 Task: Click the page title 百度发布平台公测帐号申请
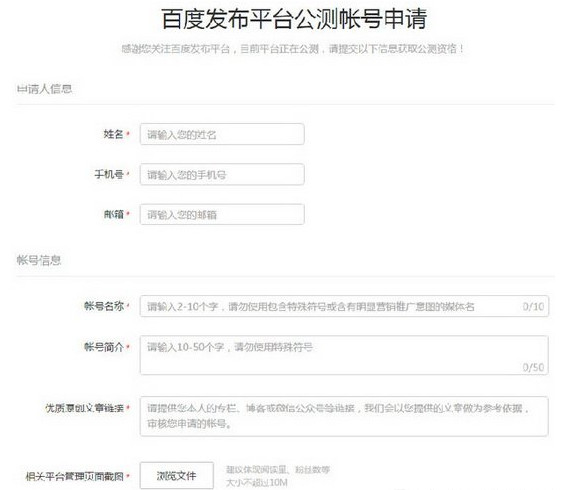(x=294, y=19)
